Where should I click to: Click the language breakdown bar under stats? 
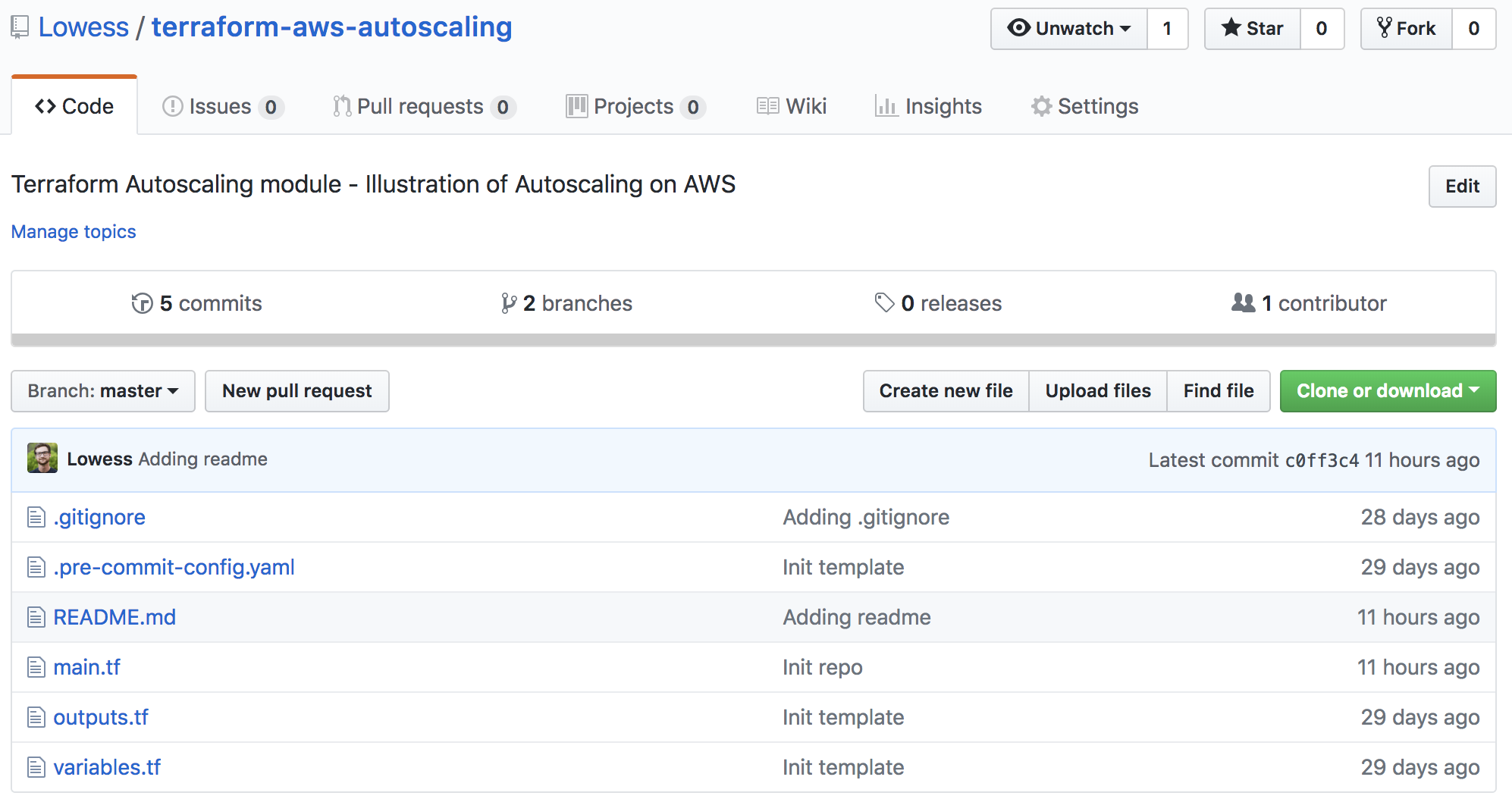point(754,340)
